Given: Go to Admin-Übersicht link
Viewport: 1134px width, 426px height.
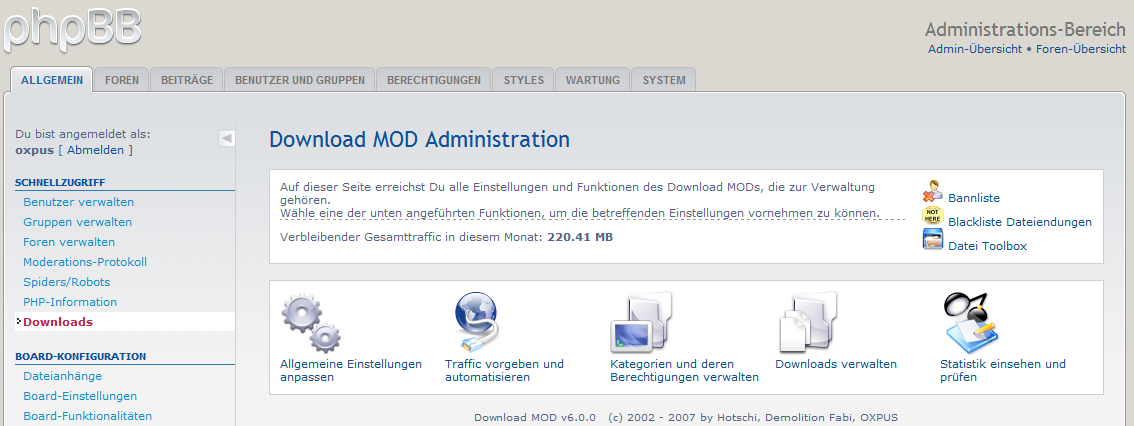Looking at the screenshot, I should pyautogui.click(x=975, y=49).
